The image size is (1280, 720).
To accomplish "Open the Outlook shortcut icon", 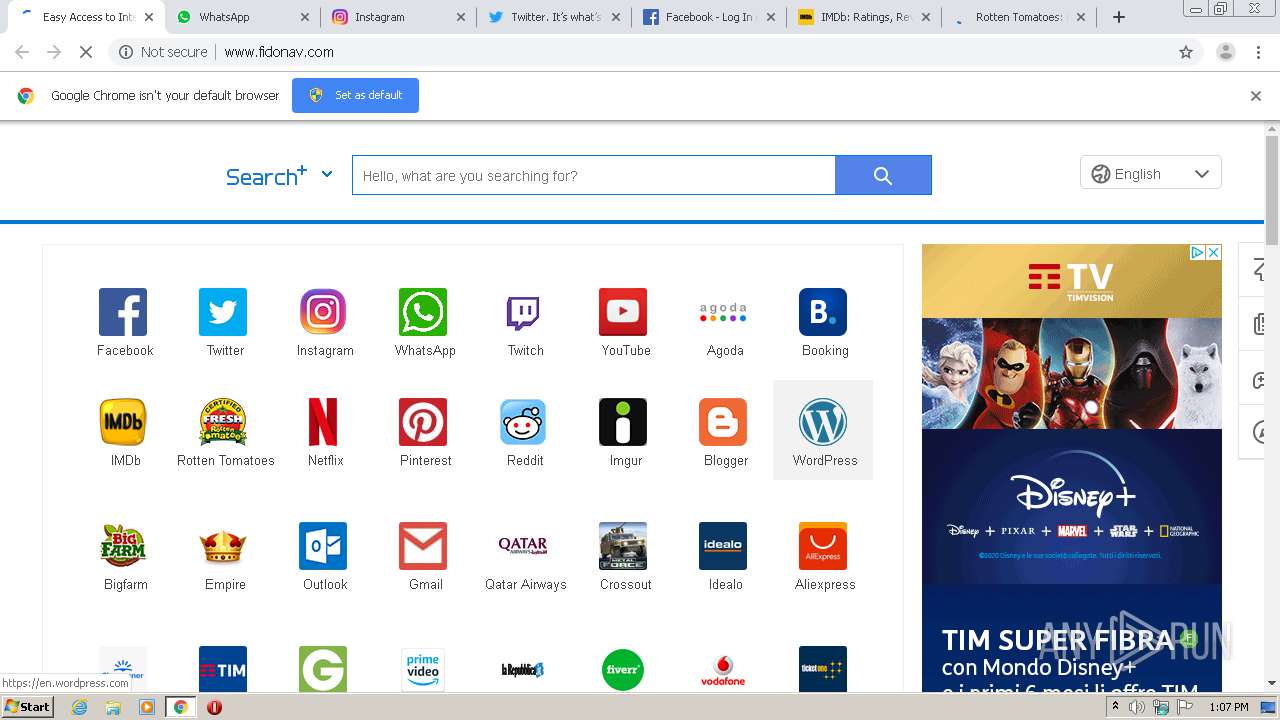I will 323,546.
